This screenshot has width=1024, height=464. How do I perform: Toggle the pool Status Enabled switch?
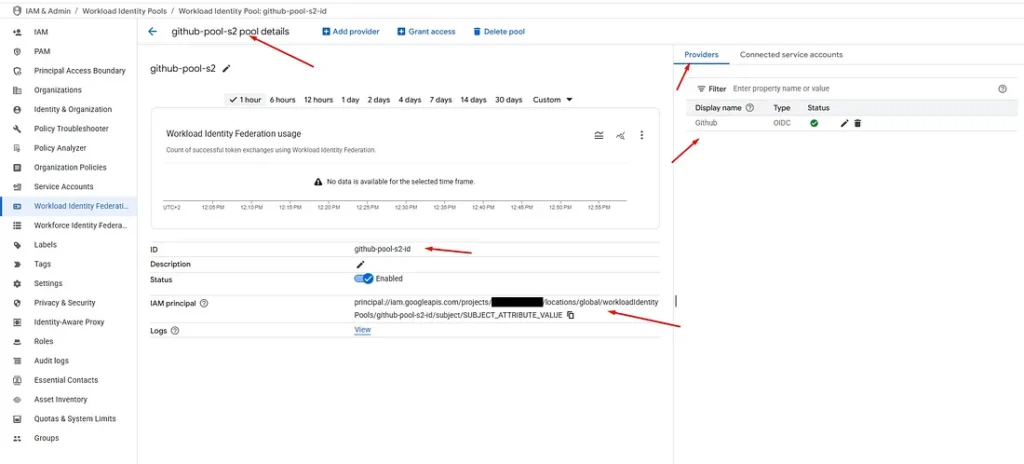pyautogui.click(x=364, y=279)
